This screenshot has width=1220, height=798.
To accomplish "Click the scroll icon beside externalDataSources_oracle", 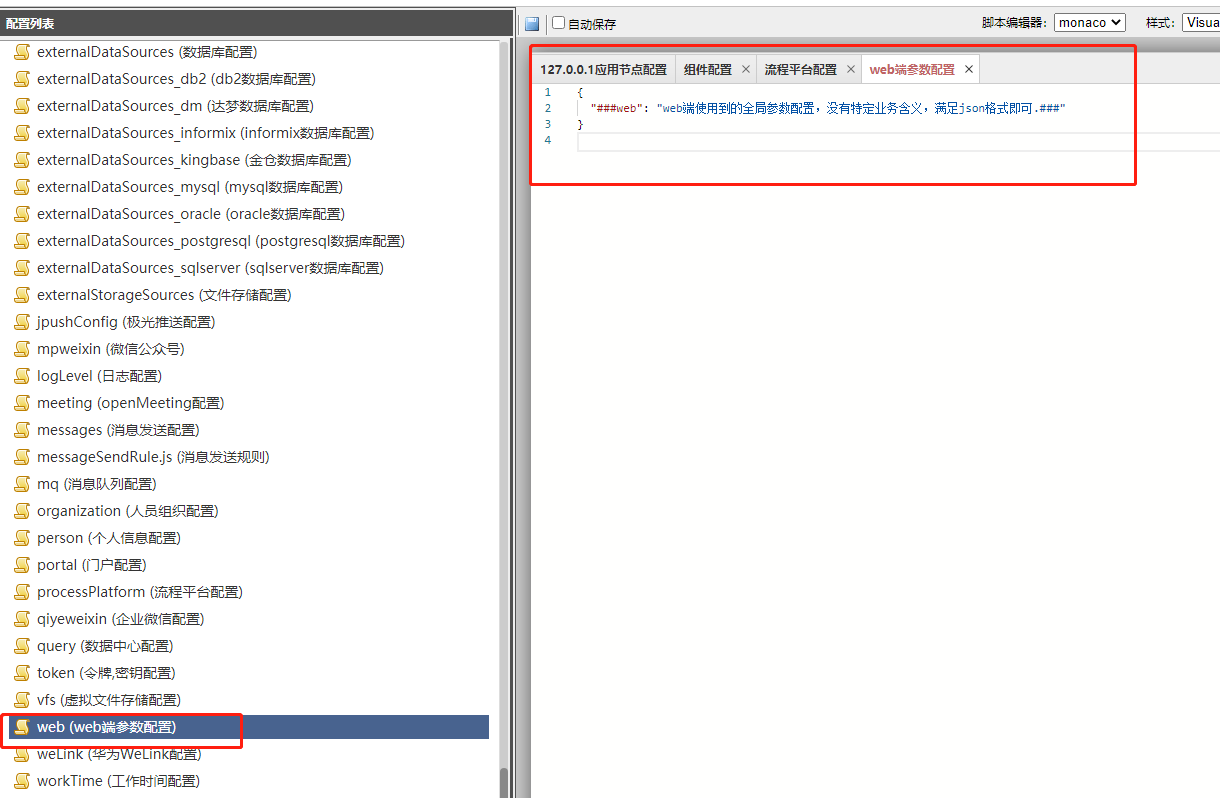I will (22, 214).
